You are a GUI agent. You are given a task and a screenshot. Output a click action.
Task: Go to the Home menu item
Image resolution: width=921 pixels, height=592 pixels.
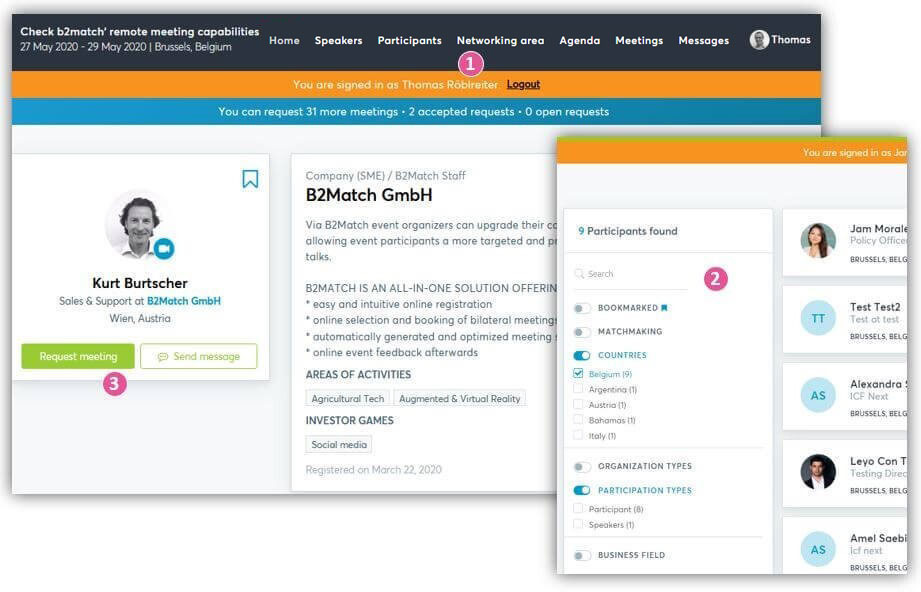tap(284, 41)
